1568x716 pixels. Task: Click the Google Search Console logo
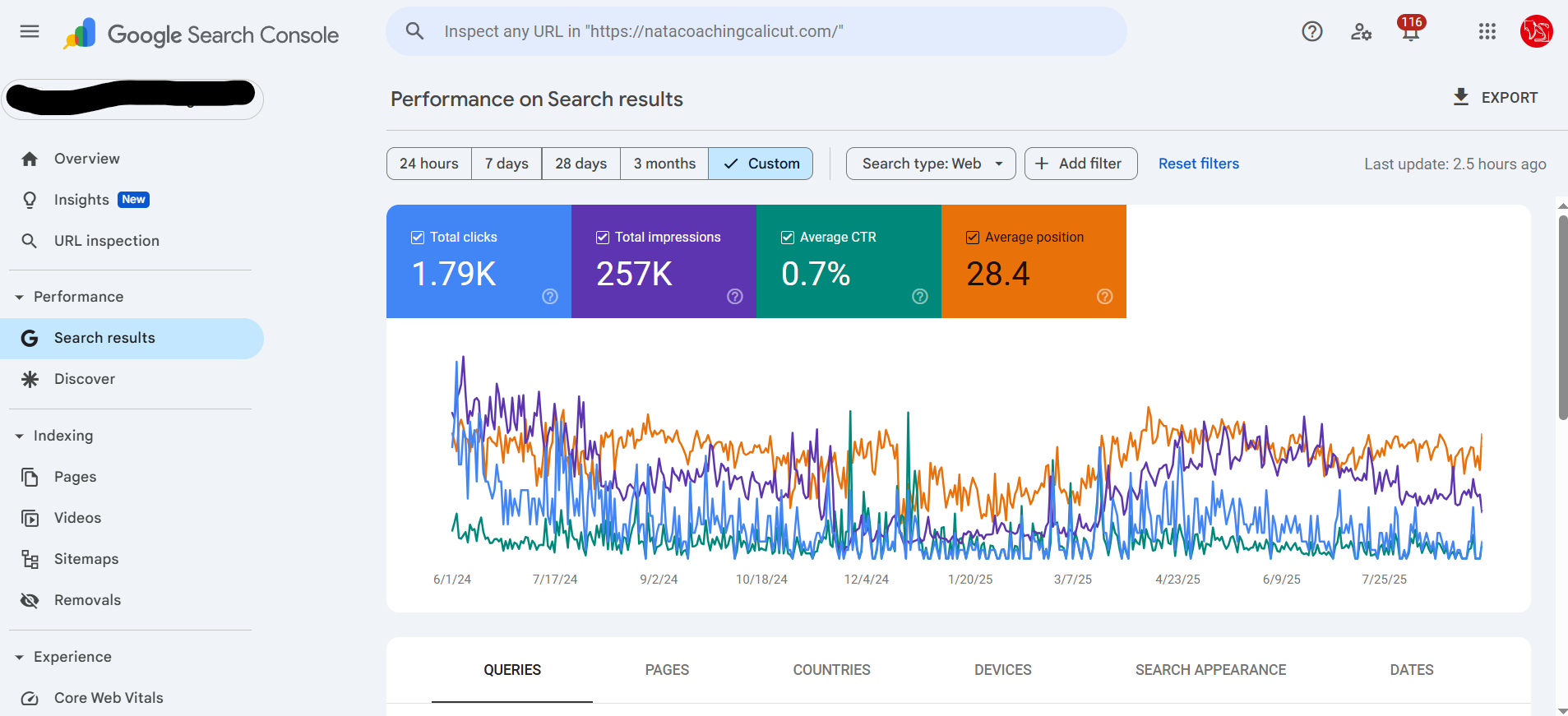[201, 34]
